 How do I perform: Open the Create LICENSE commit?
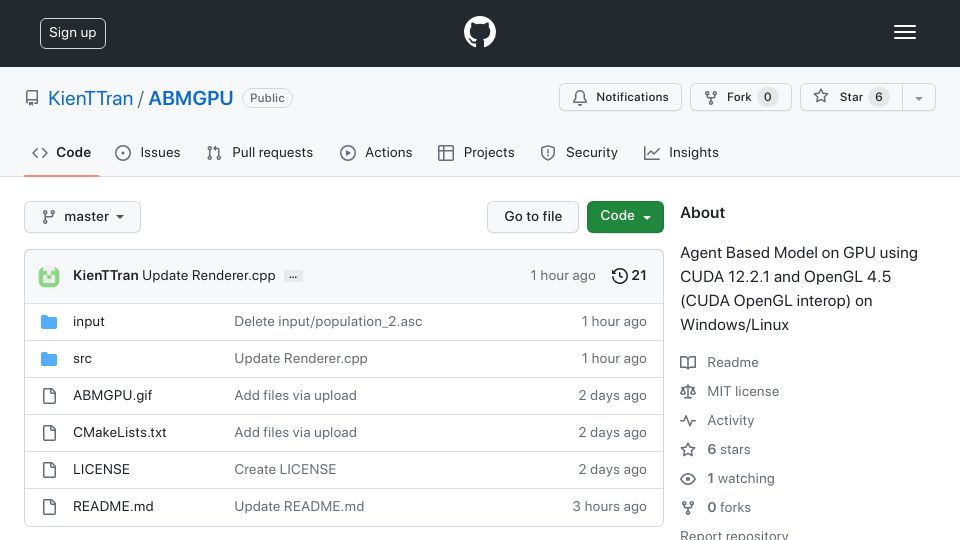coord(285,469)
